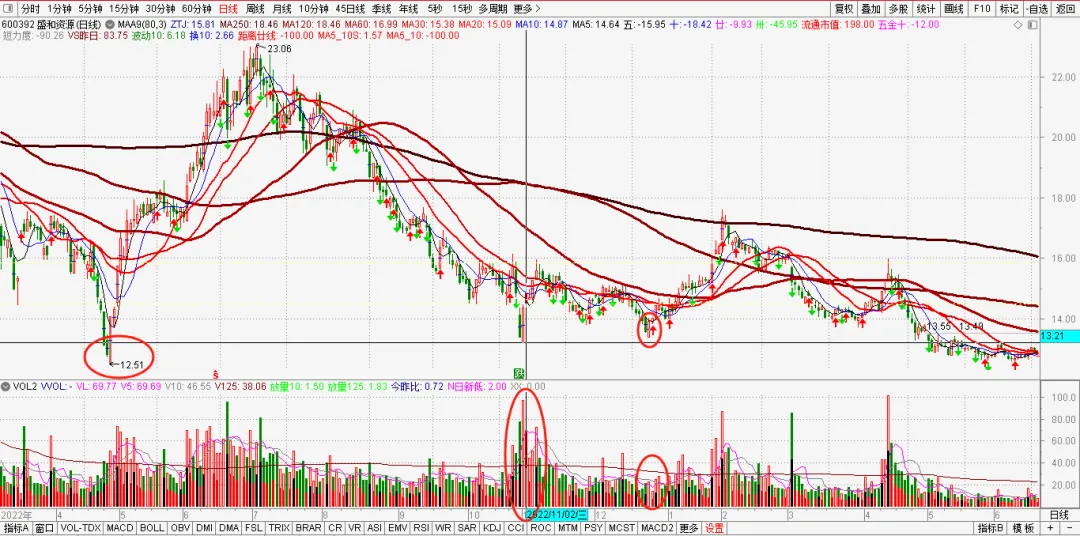This screenshot has width=1080, height=536.
Task: Select the 15秒 period
Action: [x=462, y=9]
